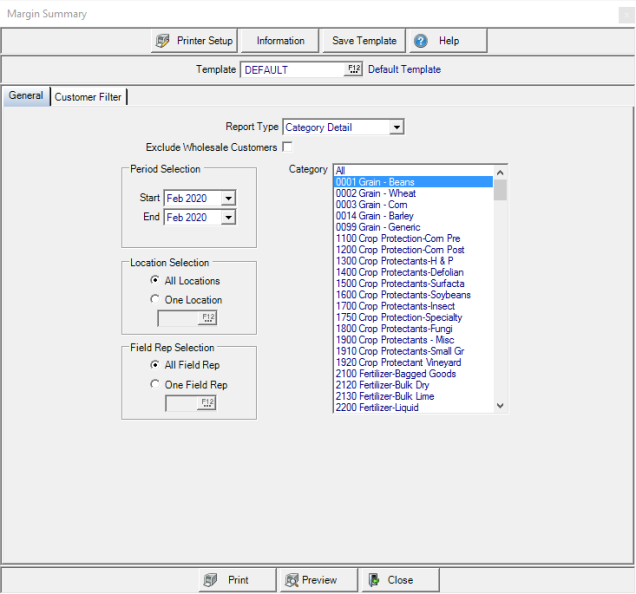Select 2130 Fertilizer-Bulk Lime
The height and width of the screenshot is (594, 636).
[413, 396]
